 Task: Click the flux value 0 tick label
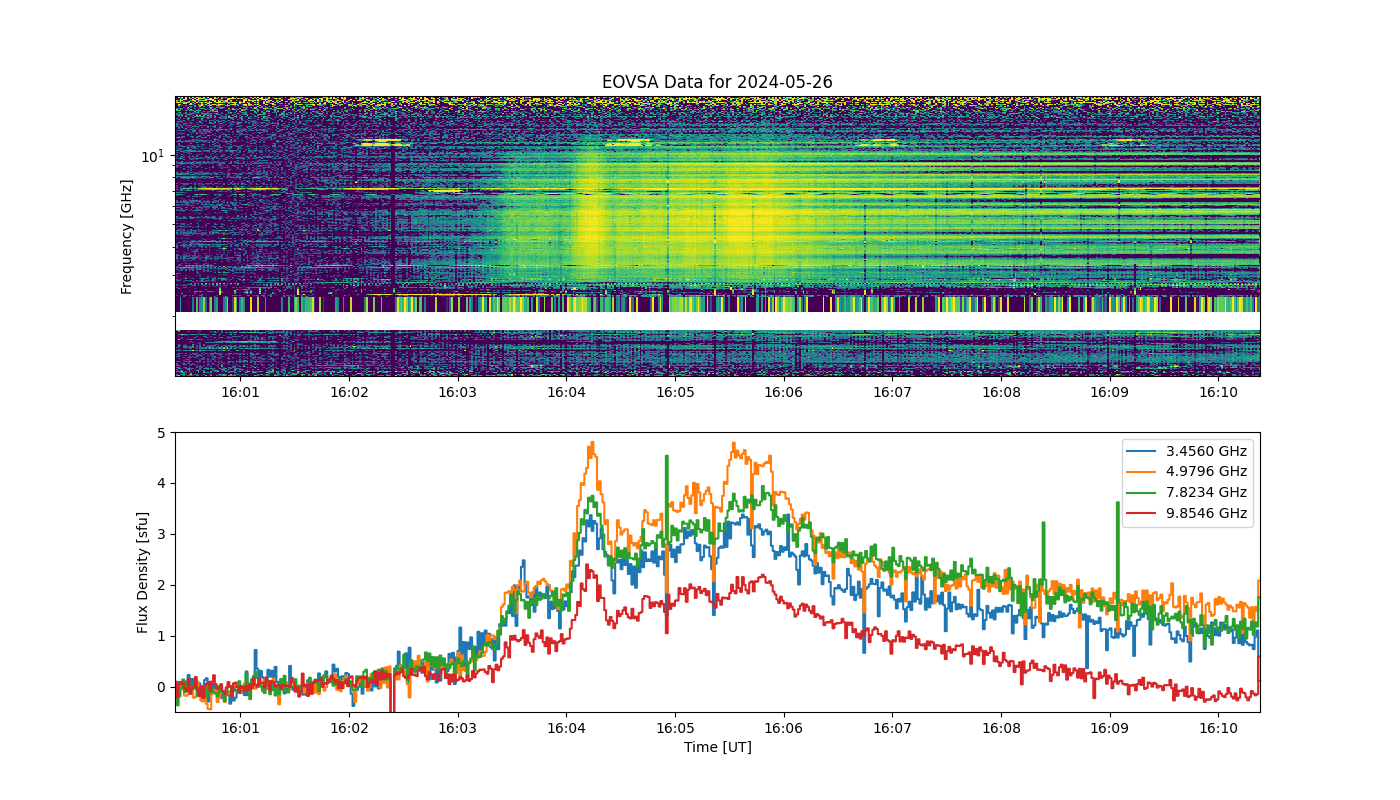click(x=161, y=687)
